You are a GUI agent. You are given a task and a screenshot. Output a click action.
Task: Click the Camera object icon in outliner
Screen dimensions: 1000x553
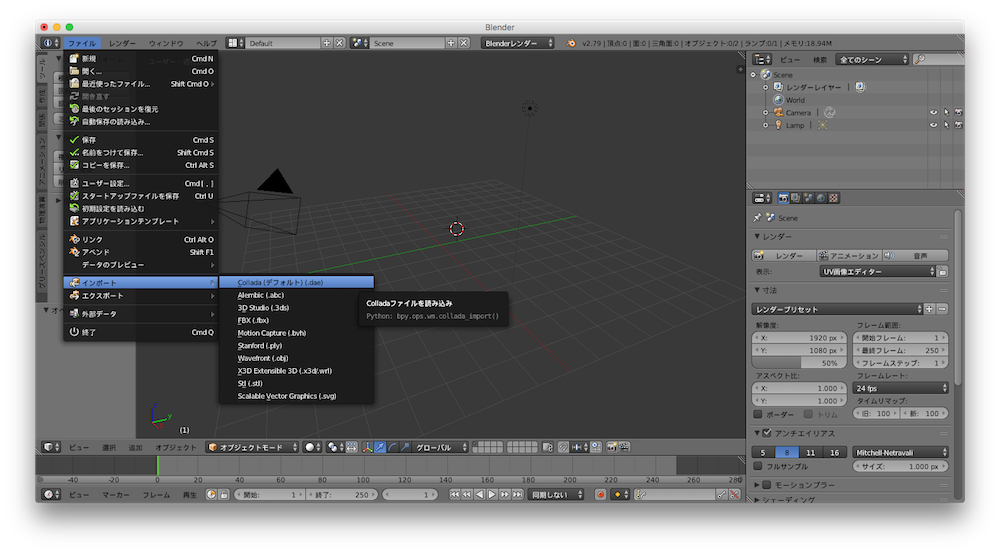[778, 113]
